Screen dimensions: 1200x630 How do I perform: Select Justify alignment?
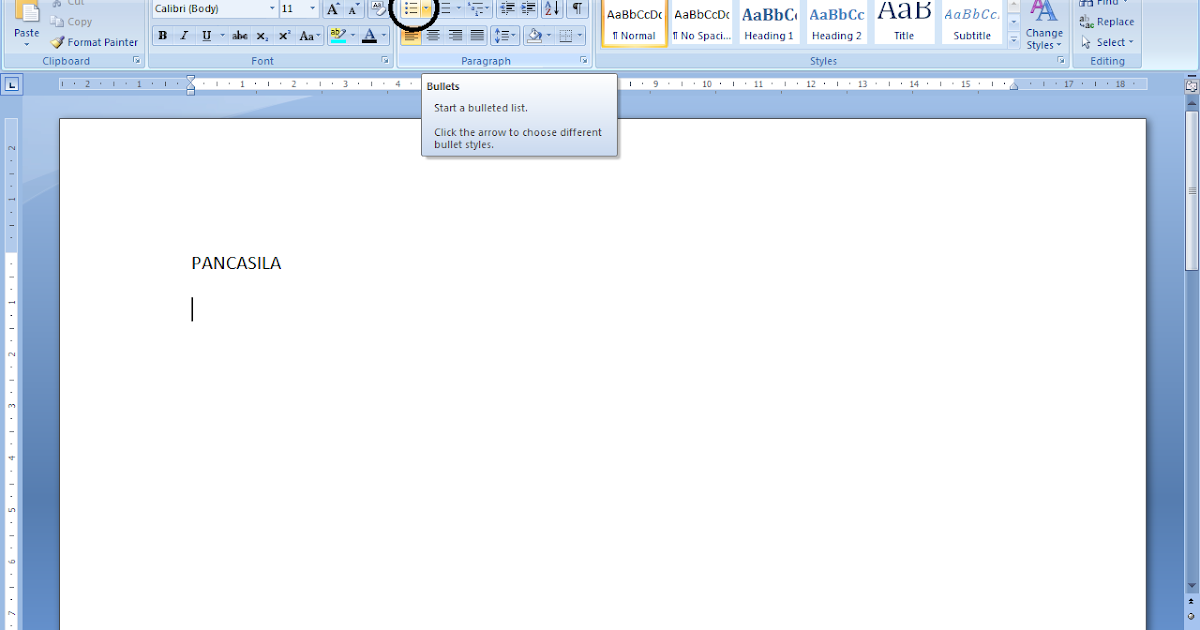pyautogui.click(x=477, y=36)
